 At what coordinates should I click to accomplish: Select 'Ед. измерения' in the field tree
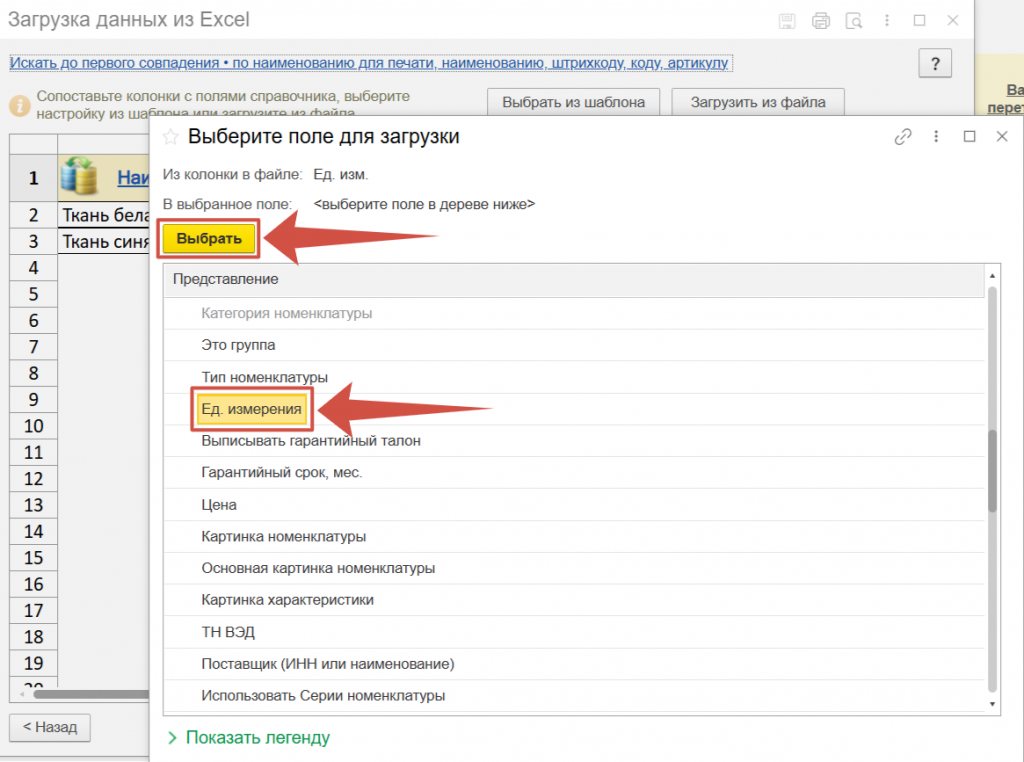252,409
